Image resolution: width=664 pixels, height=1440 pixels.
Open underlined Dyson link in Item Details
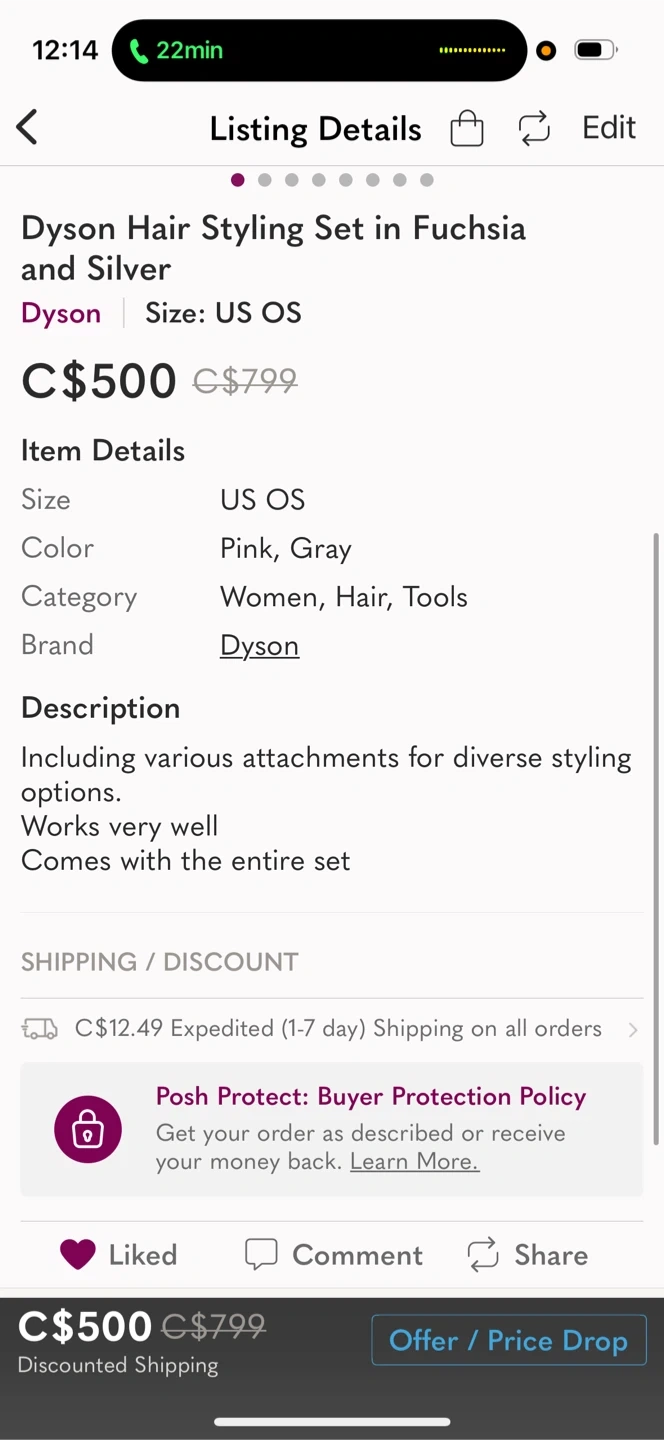(259, 645)
